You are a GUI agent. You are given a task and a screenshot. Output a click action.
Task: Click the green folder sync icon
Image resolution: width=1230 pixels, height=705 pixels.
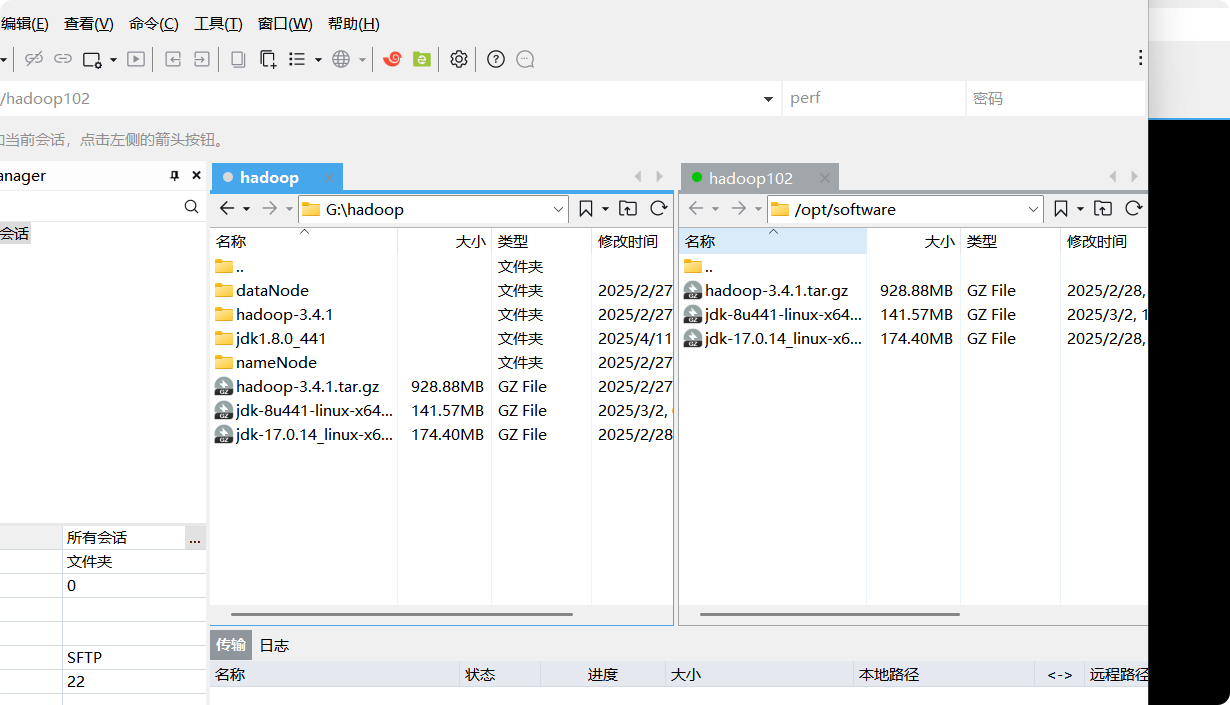tap(422, 59)
